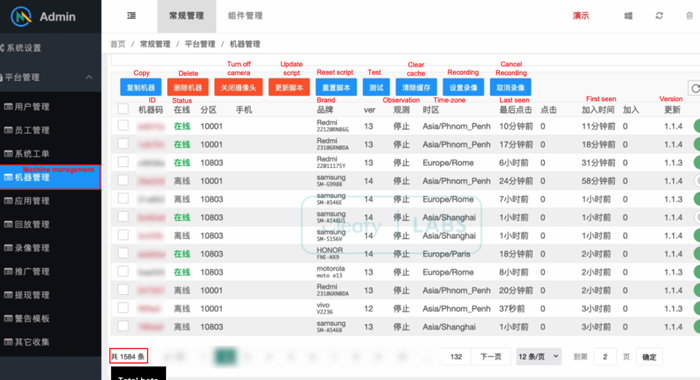This screenshot has height=380, width=700.
Task: Click the Europe/Paris timezone cell
Action: pos(446,254)
